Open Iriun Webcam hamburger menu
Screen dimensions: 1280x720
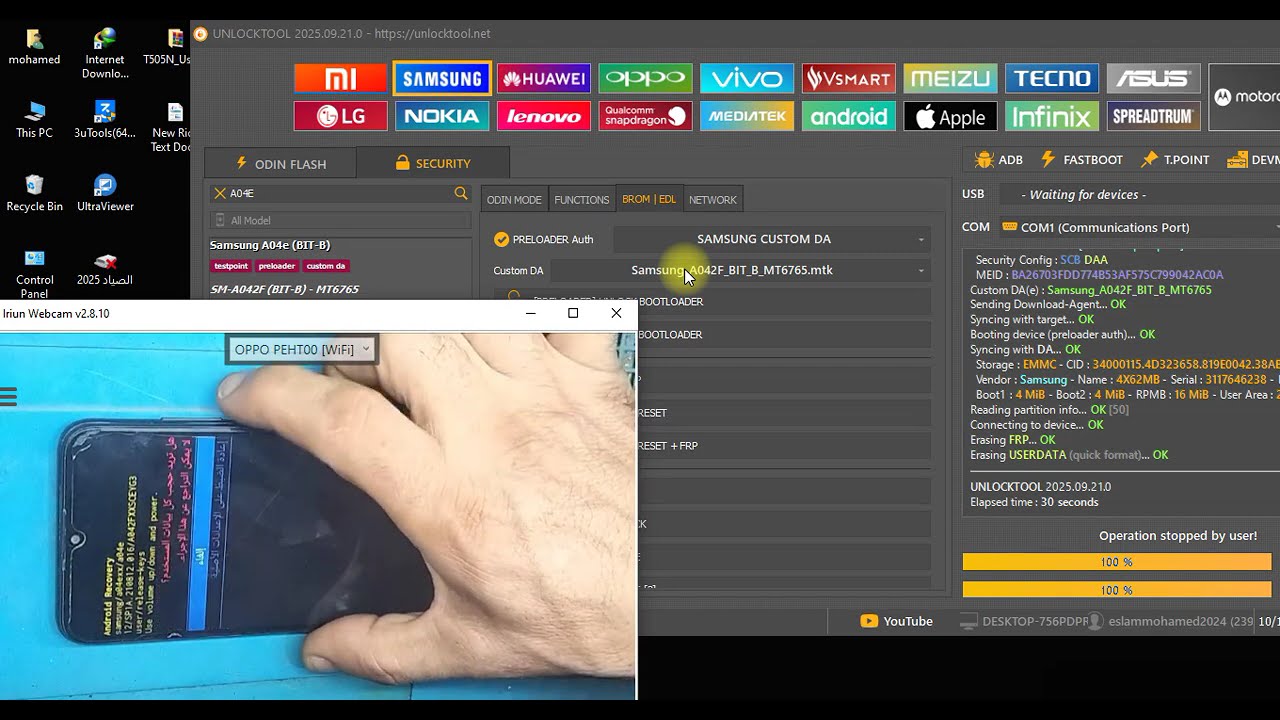tap(9, 398)
